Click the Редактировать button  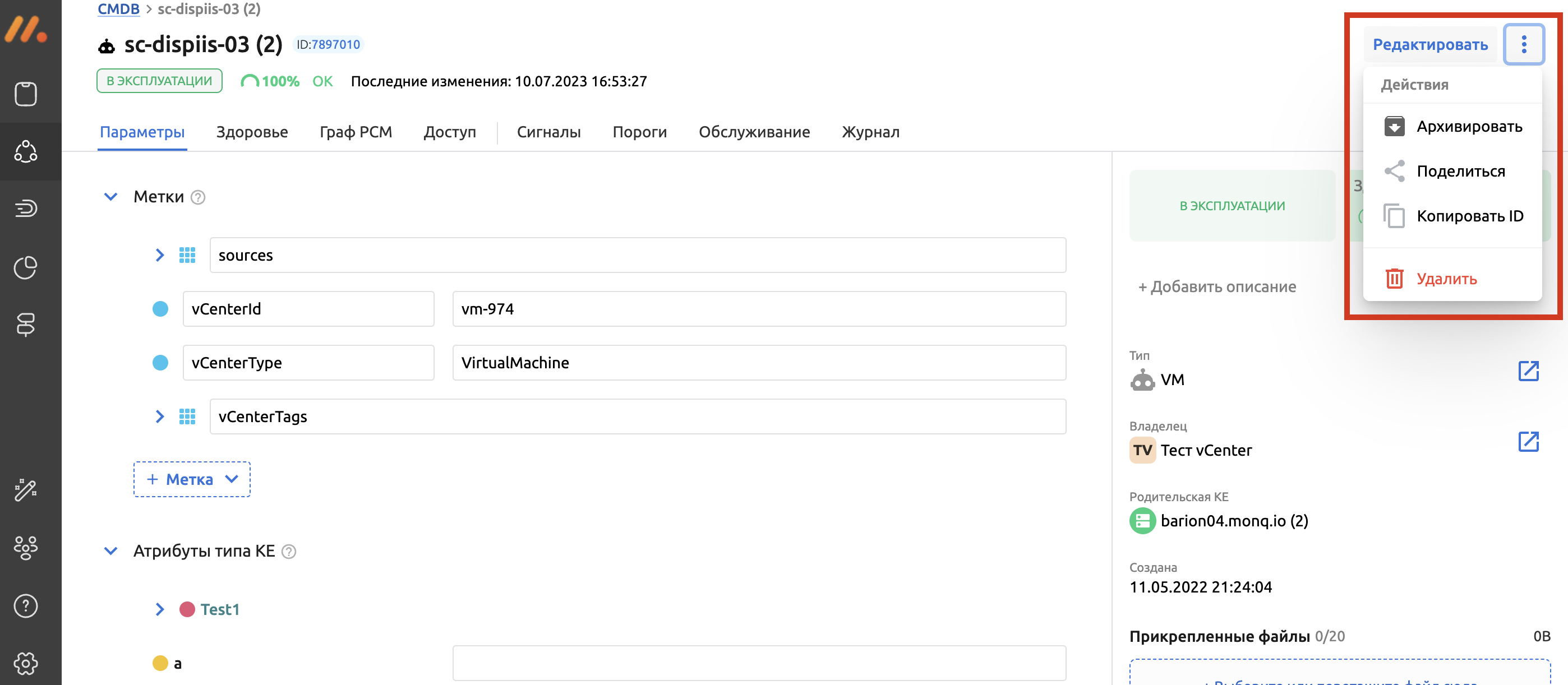(1431, 44)
